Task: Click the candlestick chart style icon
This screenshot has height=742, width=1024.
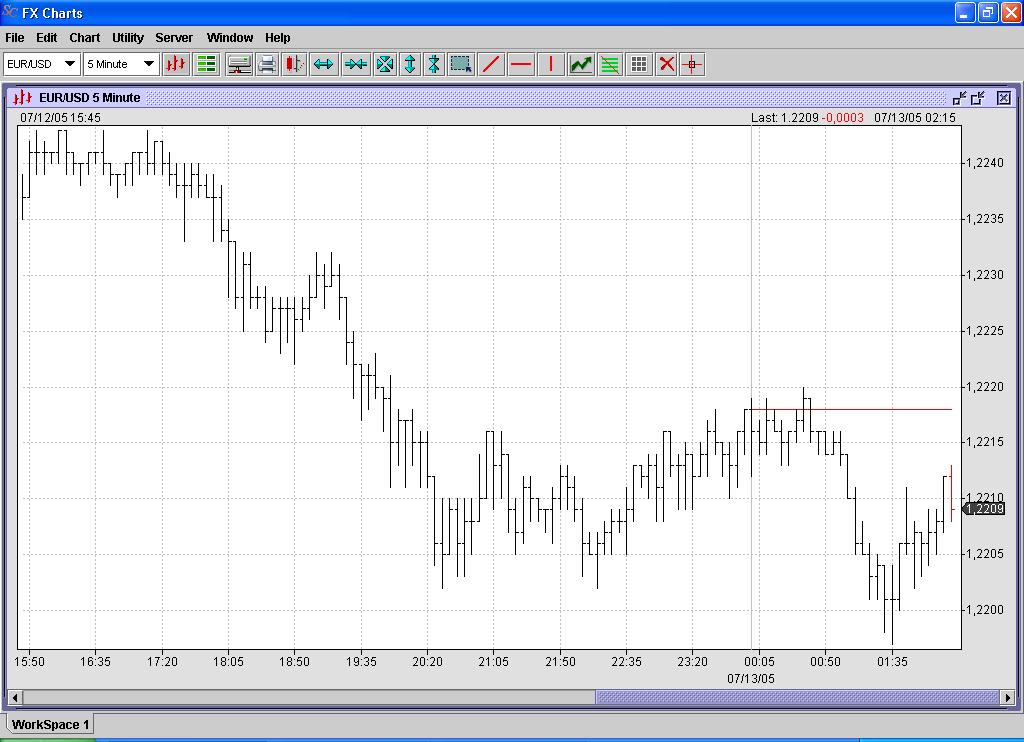Action: [x=295, y=64]
